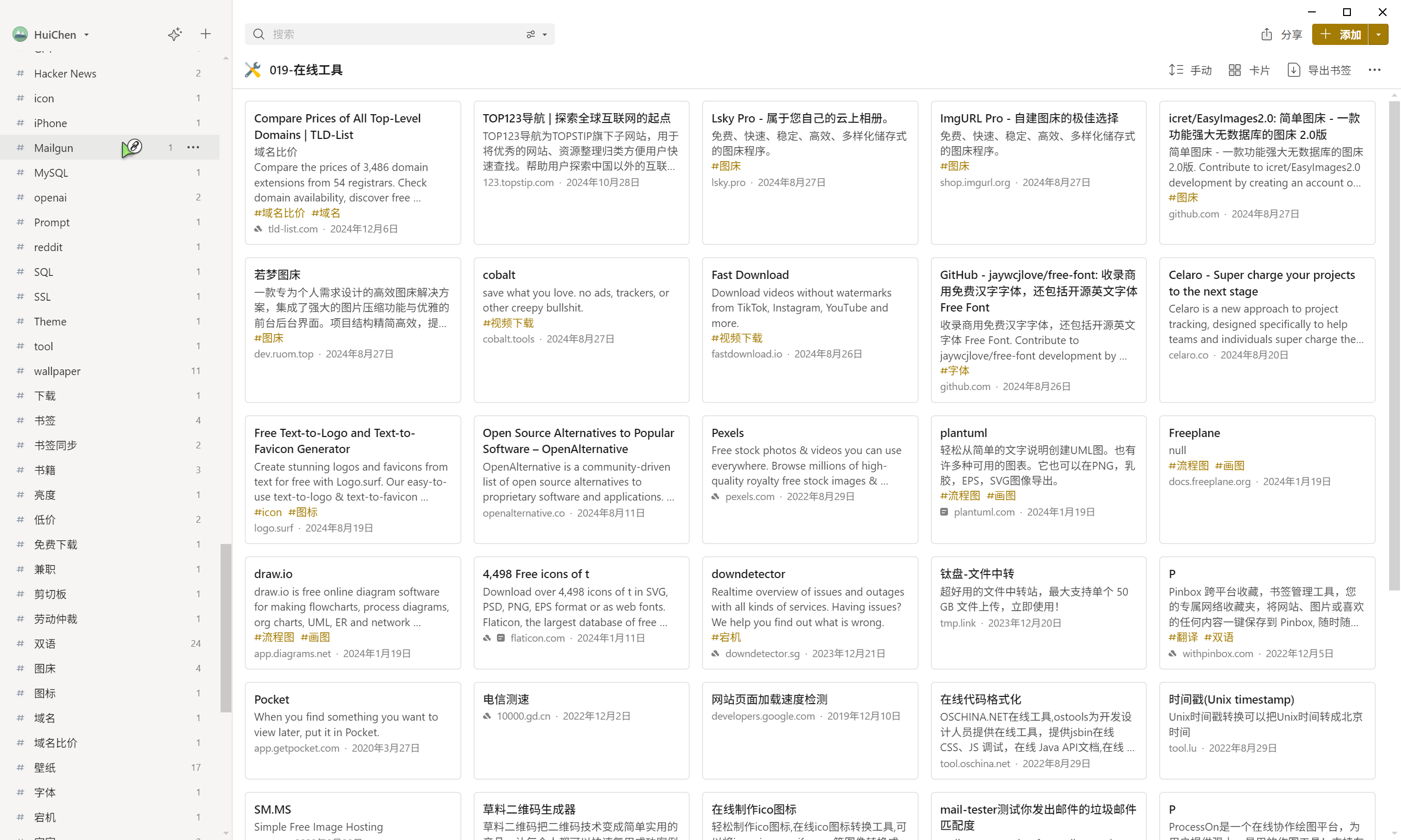Click the wrench icon of 019-在线工具

click(253, 70)
